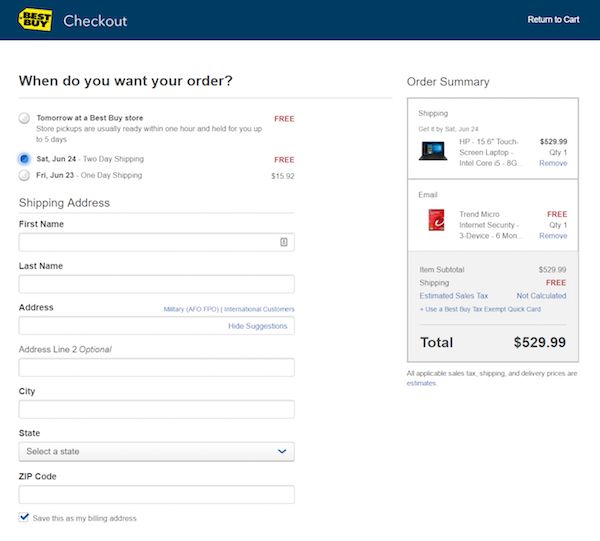Focus the ZIP Code input field

157,494
